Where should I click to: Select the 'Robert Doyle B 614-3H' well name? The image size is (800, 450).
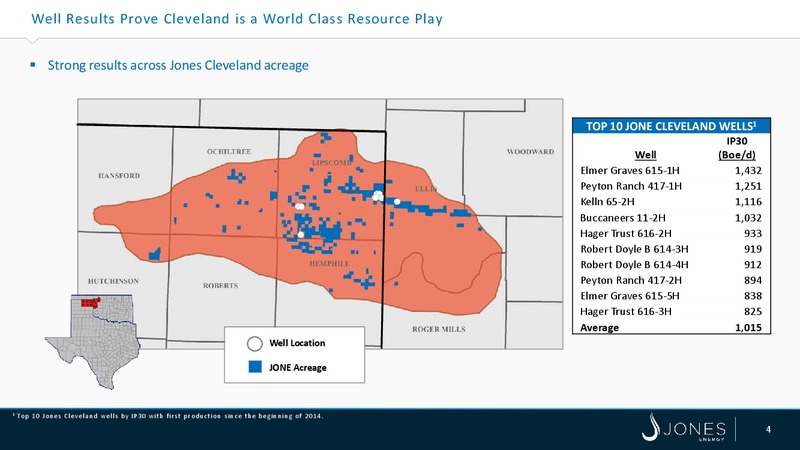(634, 249)
